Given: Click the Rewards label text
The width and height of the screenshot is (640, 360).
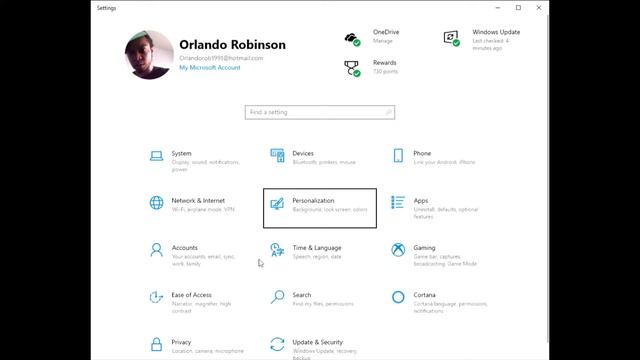Looking at the screenshot, I should (384, 62).
